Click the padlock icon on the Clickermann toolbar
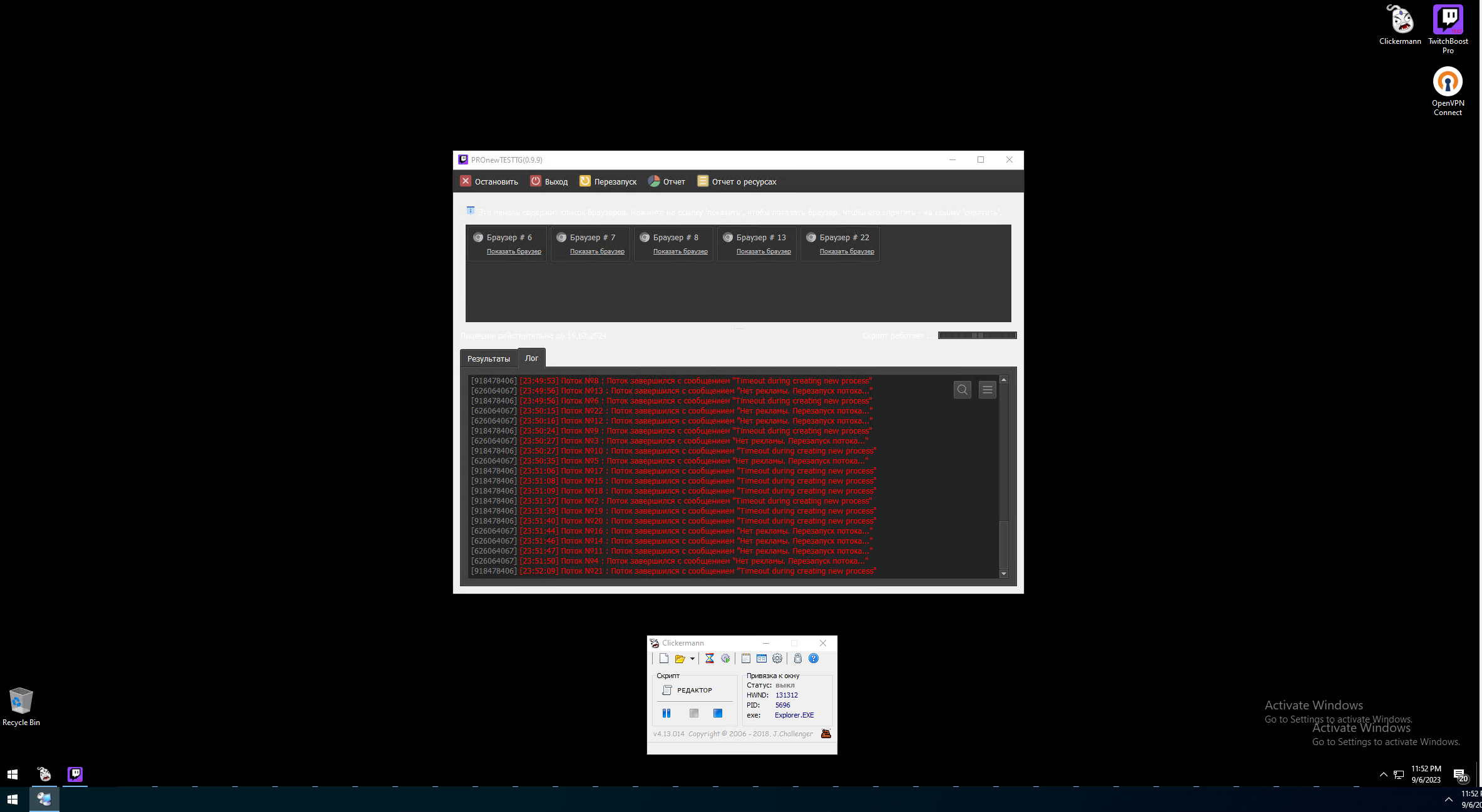The image size is (1482, 812). (797, 658)
